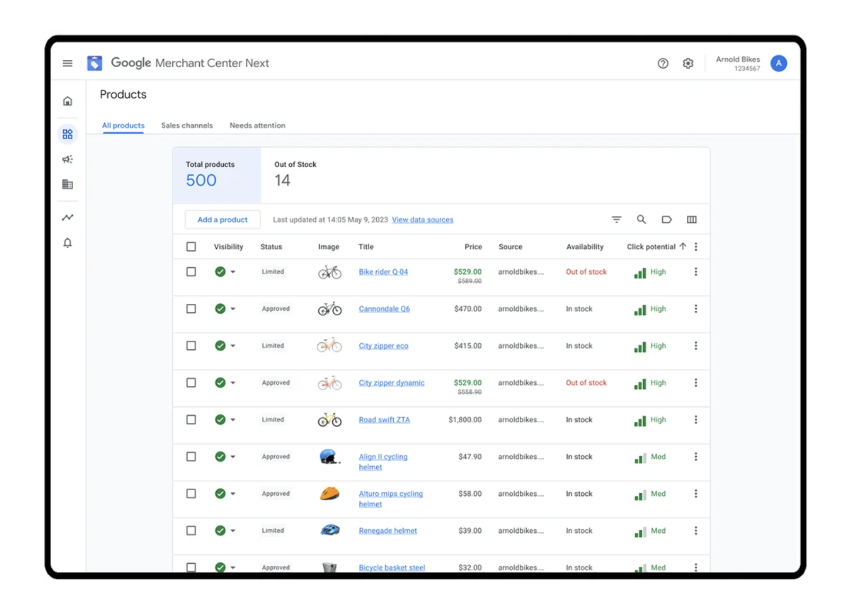Click the Merchant Center logo icon
Screen dimensions: 850x616
pos(94,63)
